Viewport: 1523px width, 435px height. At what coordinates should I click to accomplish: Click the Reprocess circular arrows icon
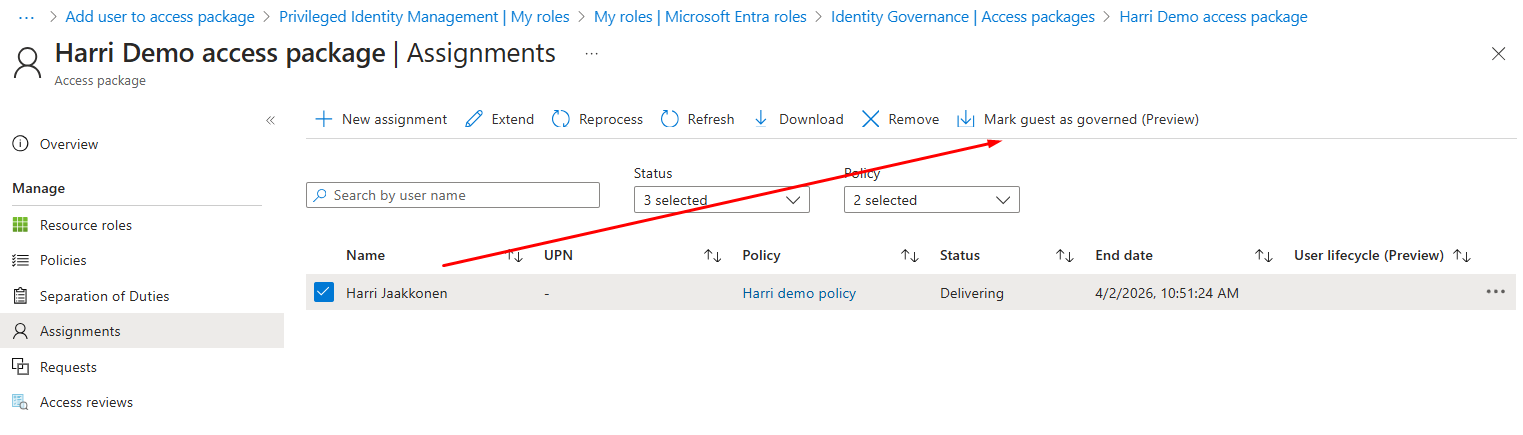coord(561,119)
